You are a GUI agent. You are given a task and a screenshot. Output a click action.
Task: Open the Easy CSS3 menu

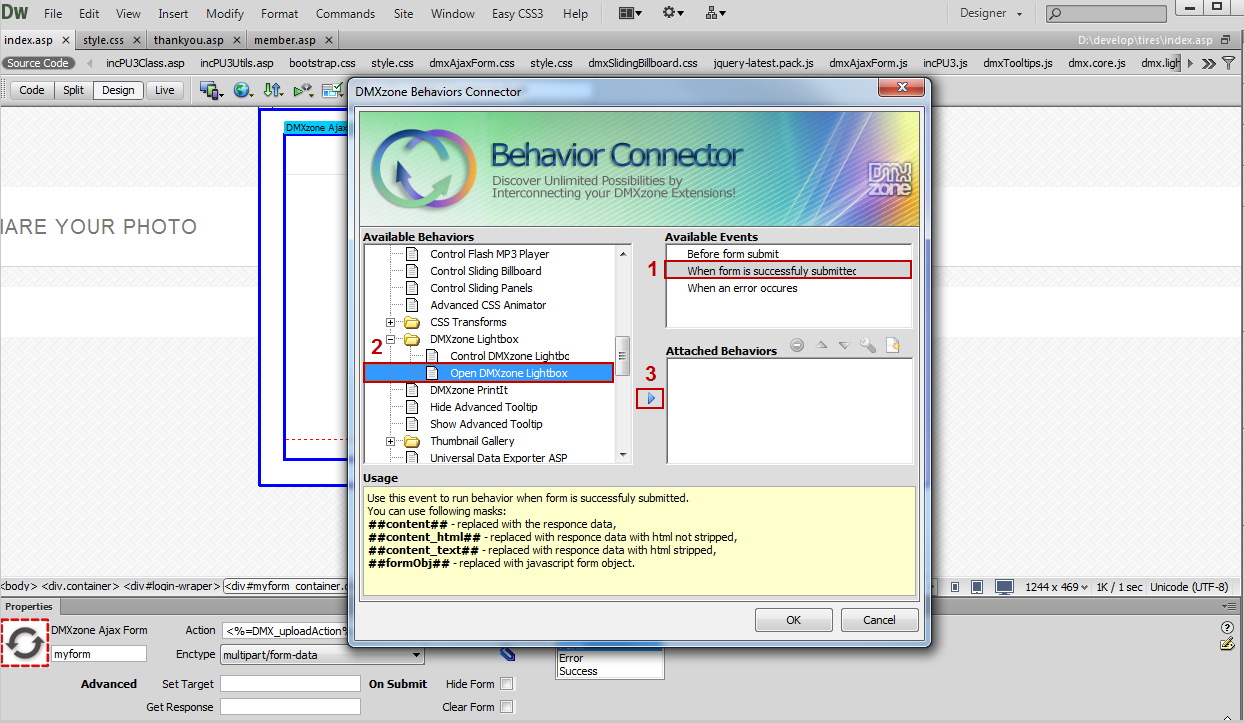[518, 14]
